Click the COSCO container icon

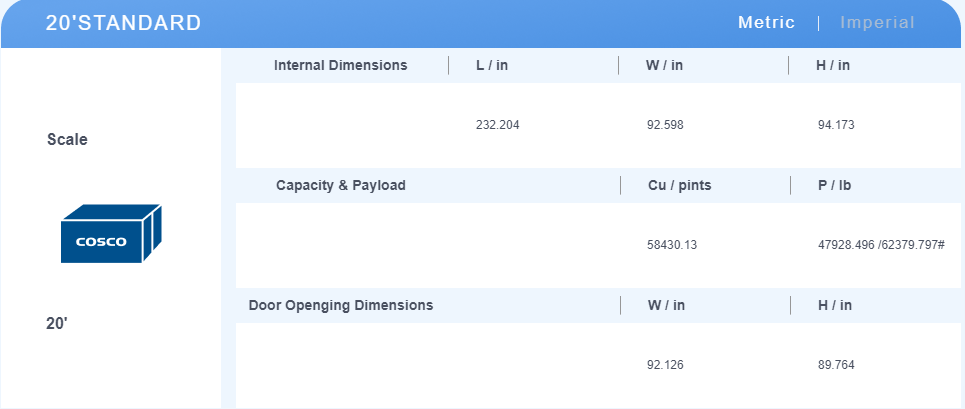(111, 234)
